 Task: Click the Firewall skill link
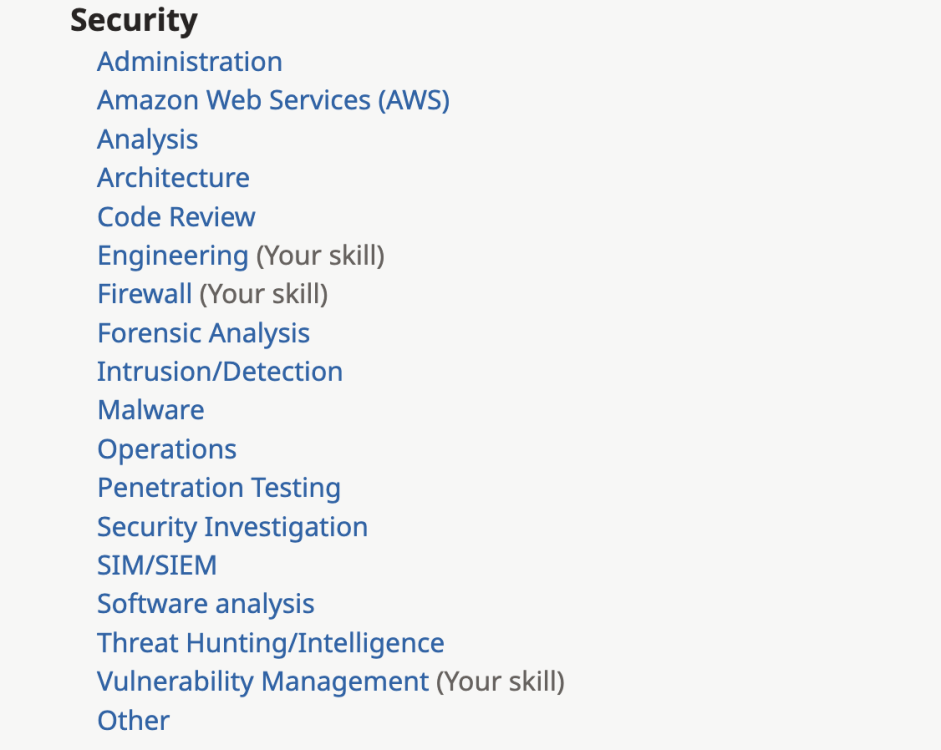coord(144,294)
